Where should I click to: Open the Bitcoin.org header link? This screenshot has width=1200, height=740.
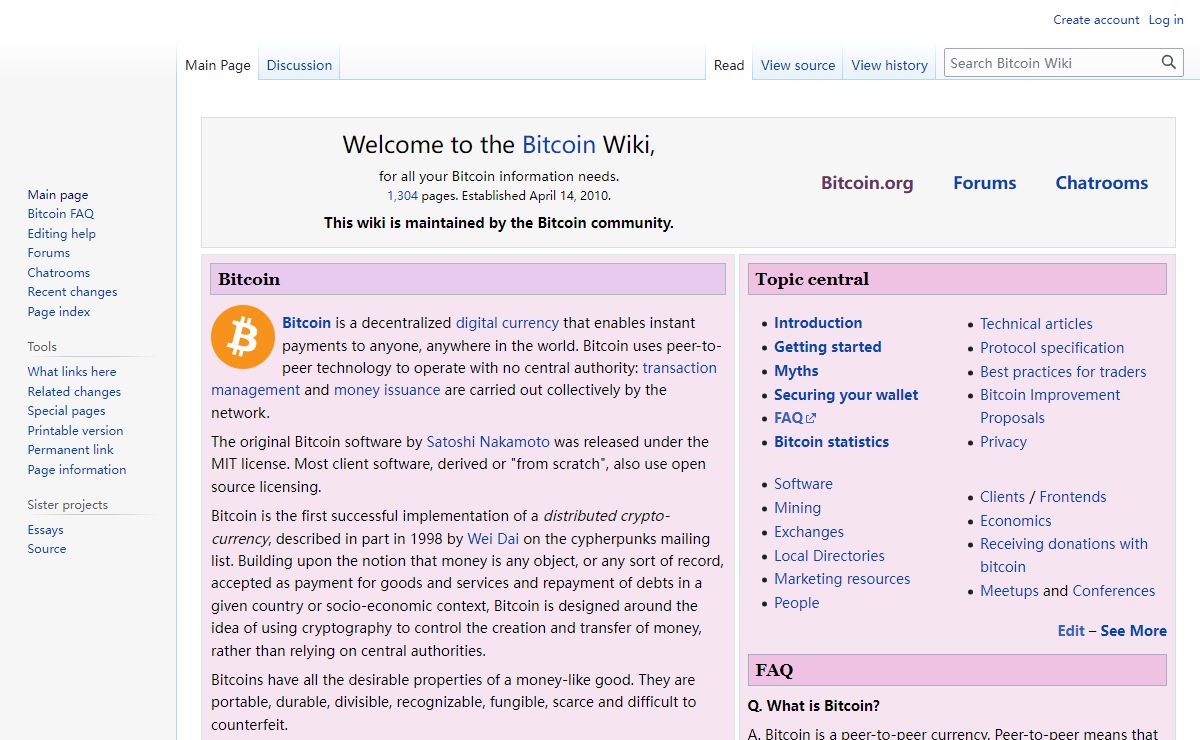click(x=867, y=183)
